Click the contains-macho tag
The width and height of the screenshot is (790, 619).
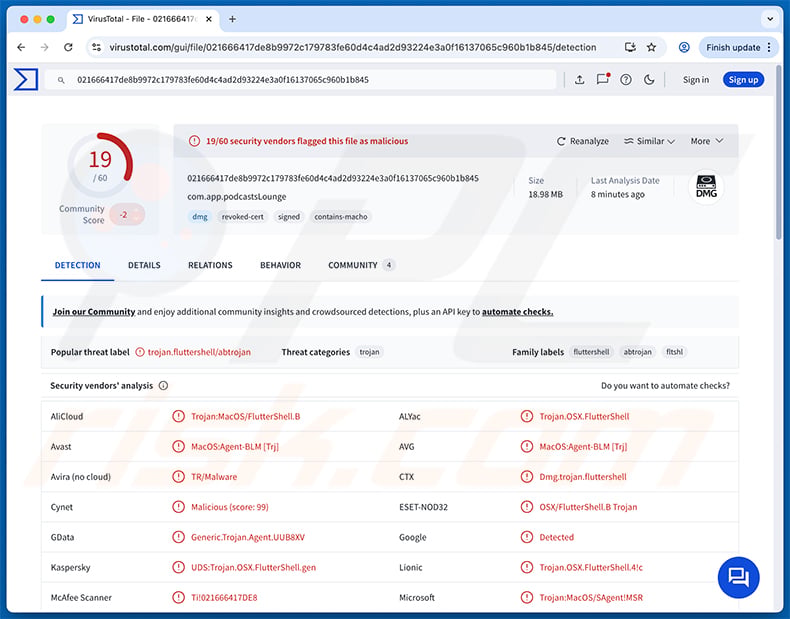[341, 217]
